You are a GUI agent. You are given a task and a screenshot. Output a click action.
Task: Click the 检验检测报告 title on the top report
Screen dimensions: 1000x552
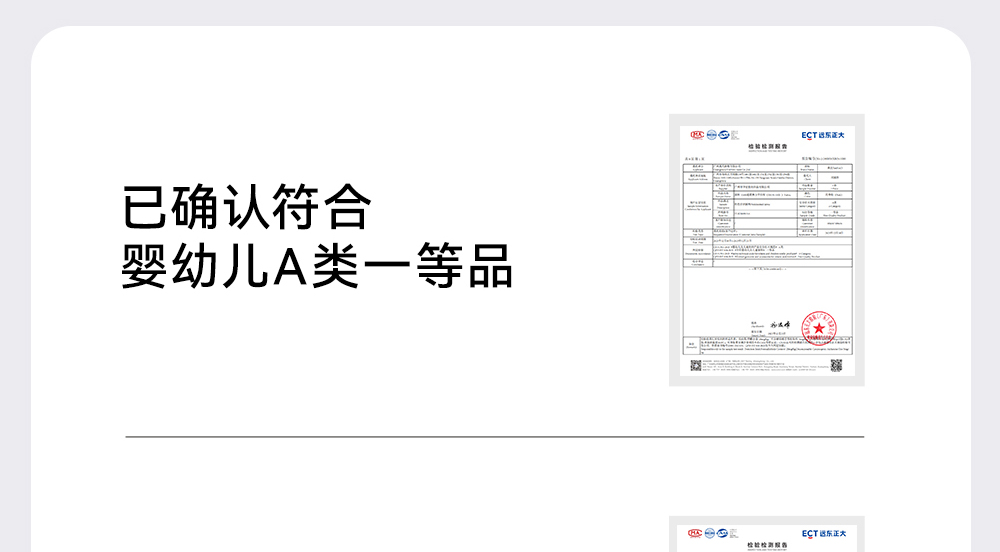pos(766,146)
